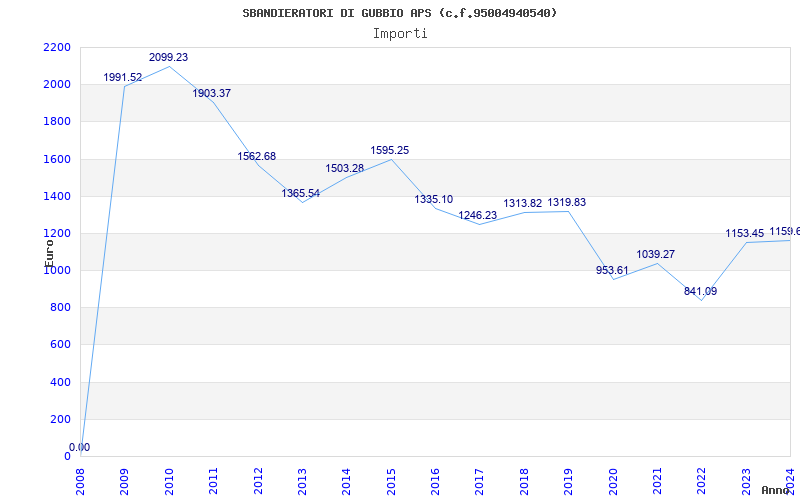Click the 1562.68 data label
Viewport: 800px width, 500px height.
tap(257, 156)
